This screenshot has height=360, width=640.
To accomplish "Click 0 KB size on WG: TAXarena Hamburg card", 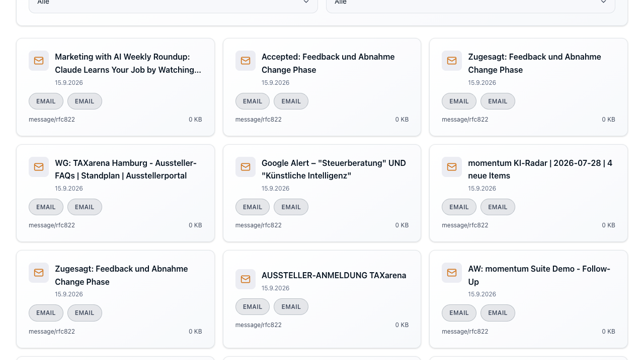I will coord(196,225).
